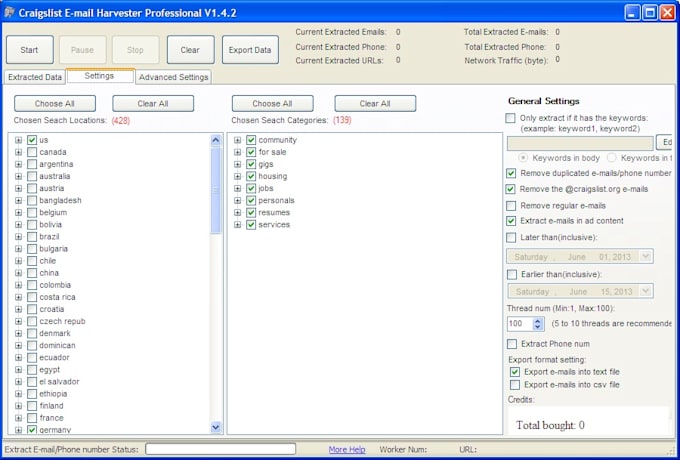Enable Remove regular e-mails checkbox

[511, 206]
